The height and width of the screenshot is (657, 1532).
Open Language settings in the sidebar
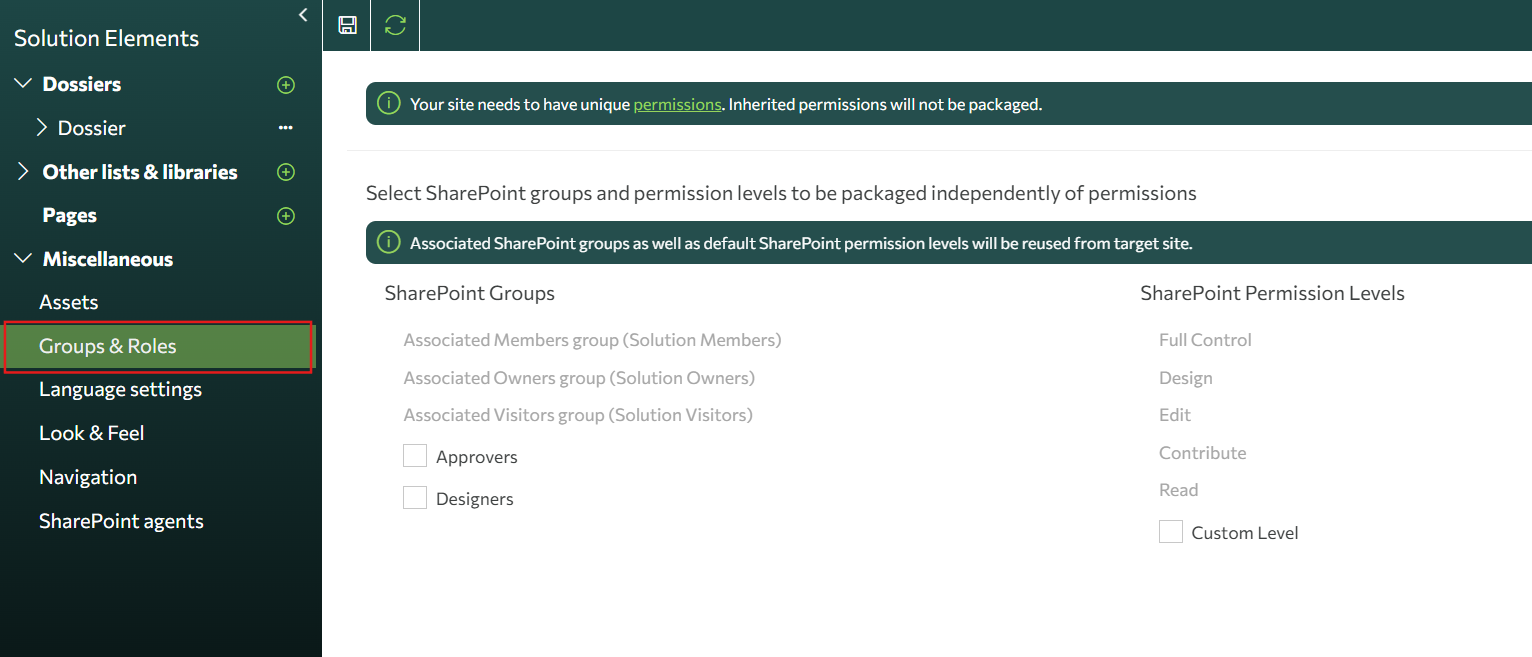[120, 389]
